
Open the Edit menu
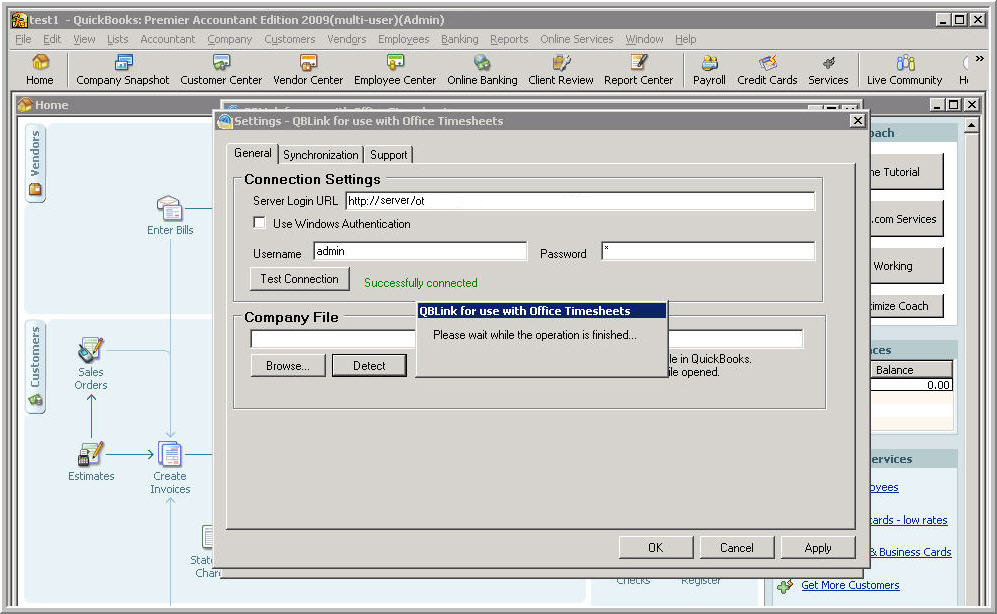pyautogui.click(x=52, y=39)
